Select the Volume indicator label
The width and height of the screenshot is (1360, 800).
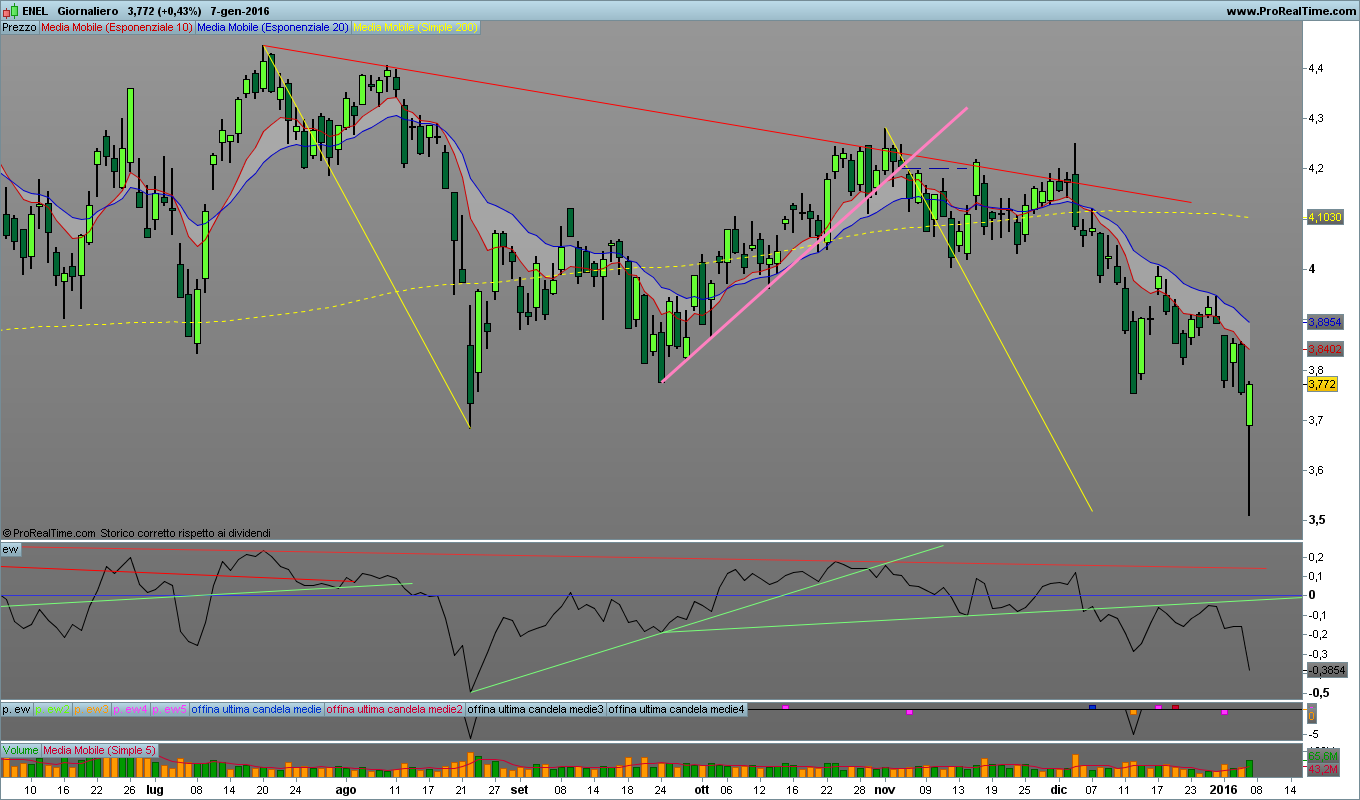(21, 750)
